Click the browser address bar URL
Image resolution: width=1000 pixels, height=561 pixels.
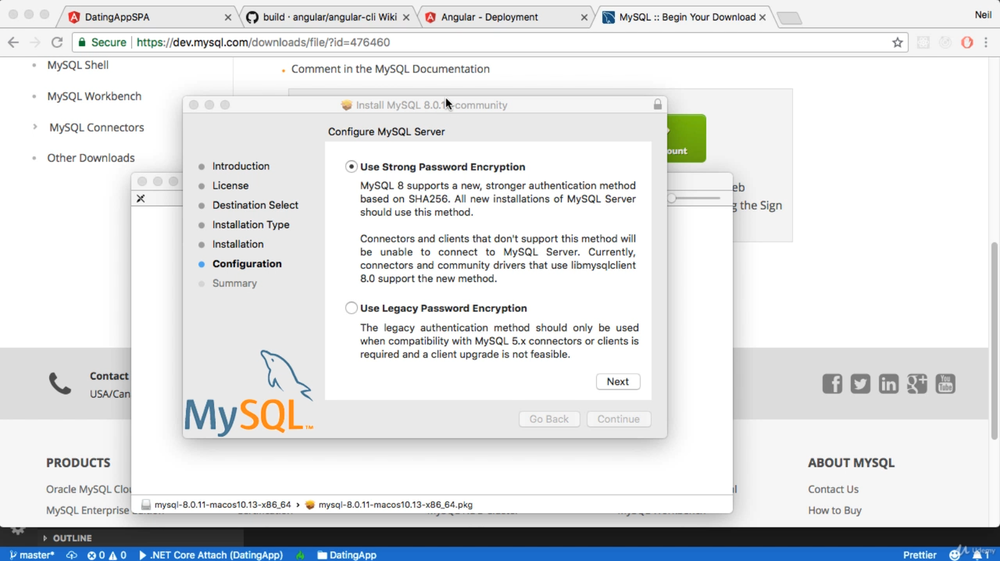pyautogui.click(x=263, y=42)
